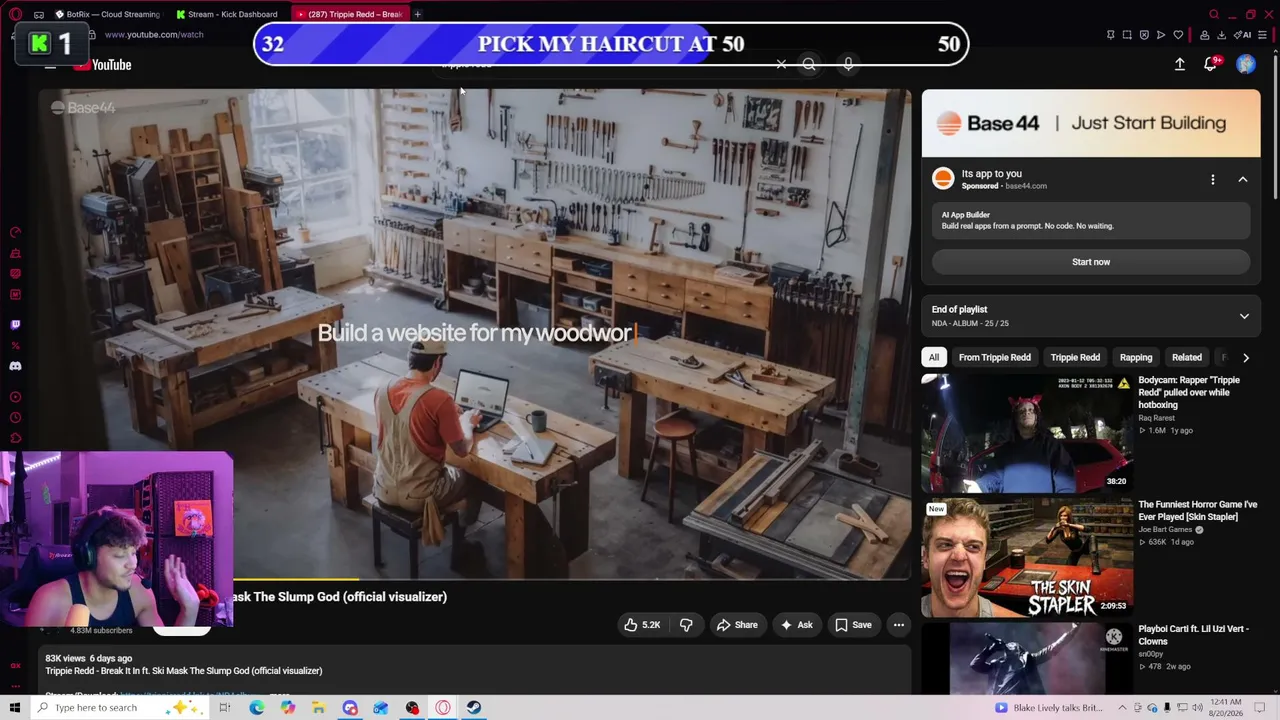The image size is (1280, 720).
Task: Select the All filter chip
Action: click(x=934, y=357)
